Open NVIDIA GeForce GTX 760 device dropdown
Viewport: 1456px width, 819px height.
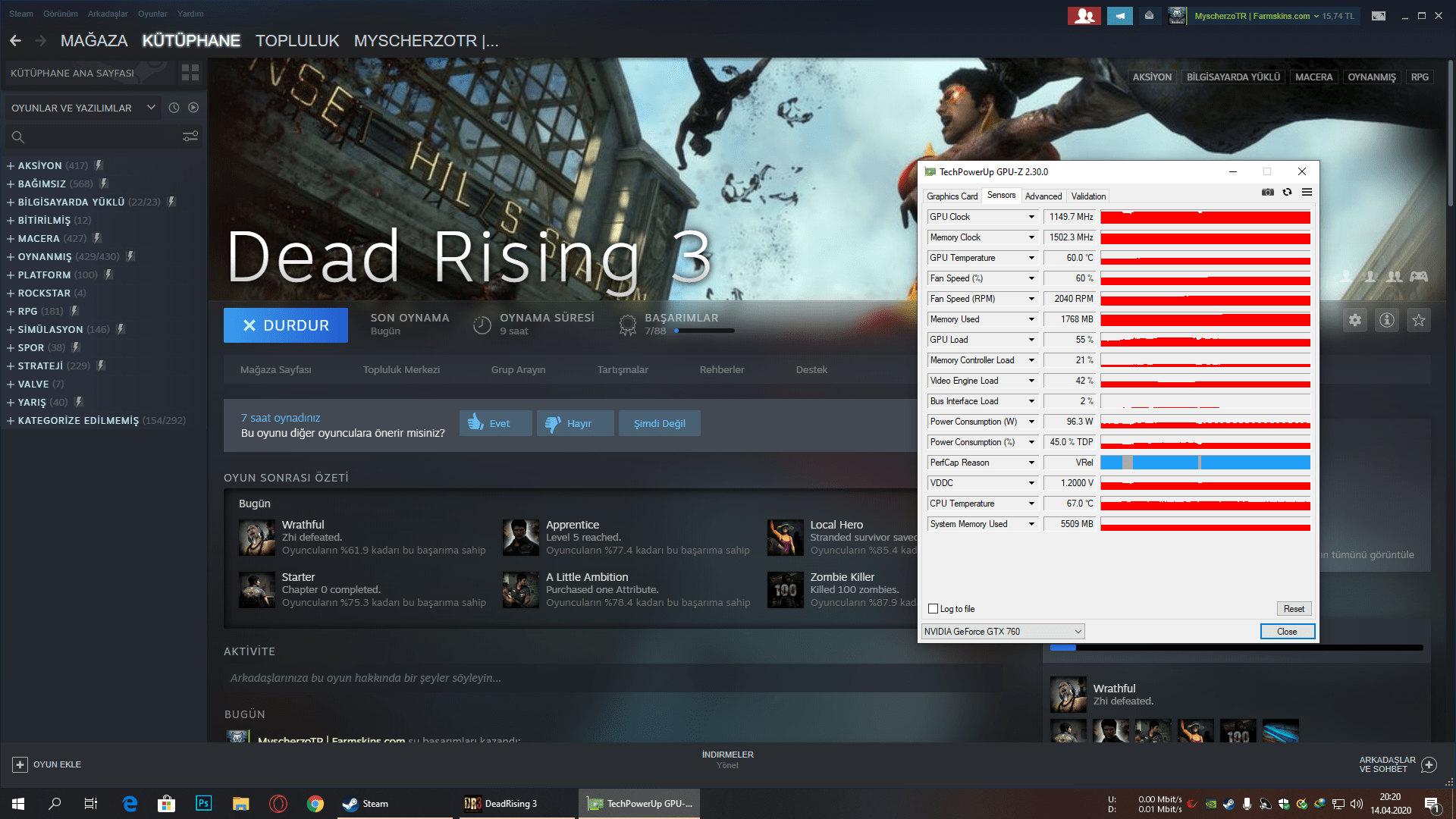pos(1003,632)
